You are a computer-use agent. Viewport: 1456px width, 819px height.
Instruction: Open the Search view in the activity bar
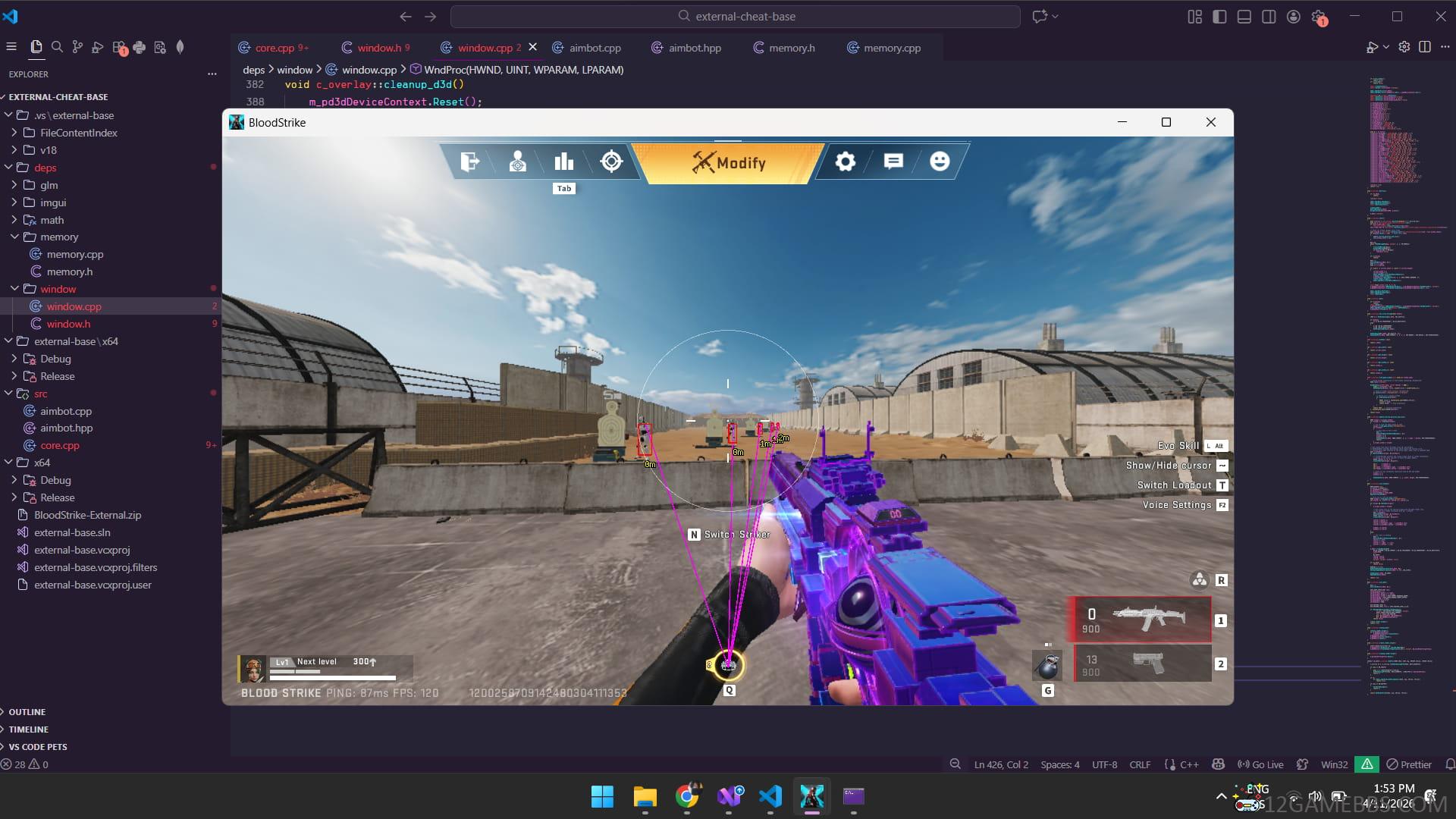57,47
